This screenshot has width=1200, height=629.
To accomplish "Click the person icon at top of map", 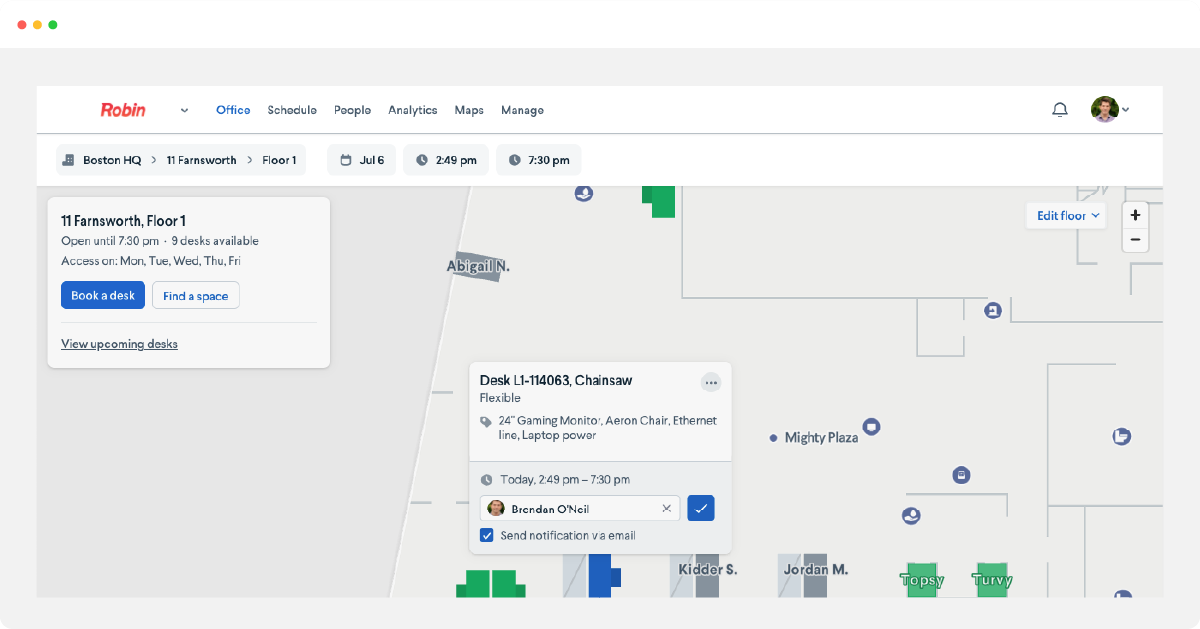I will point(584,193).
